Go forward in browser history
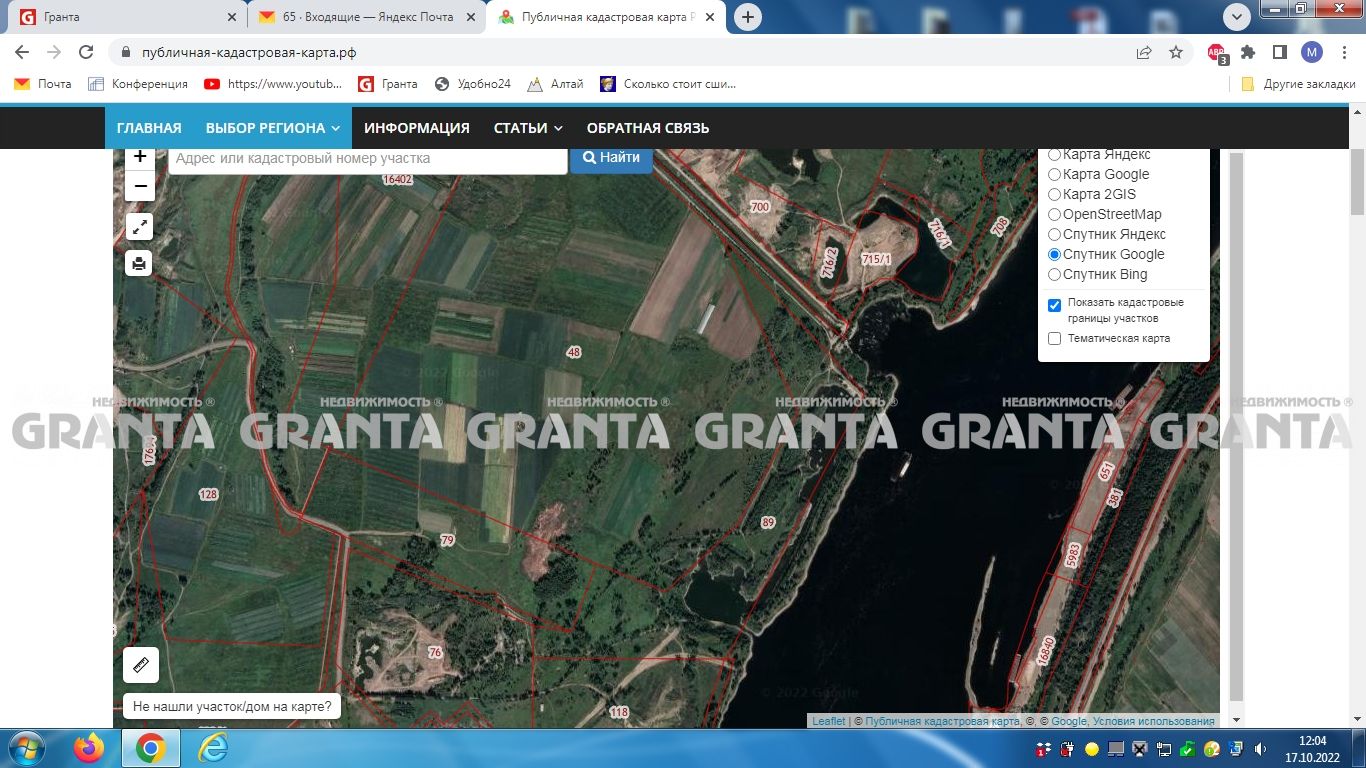 54,52
